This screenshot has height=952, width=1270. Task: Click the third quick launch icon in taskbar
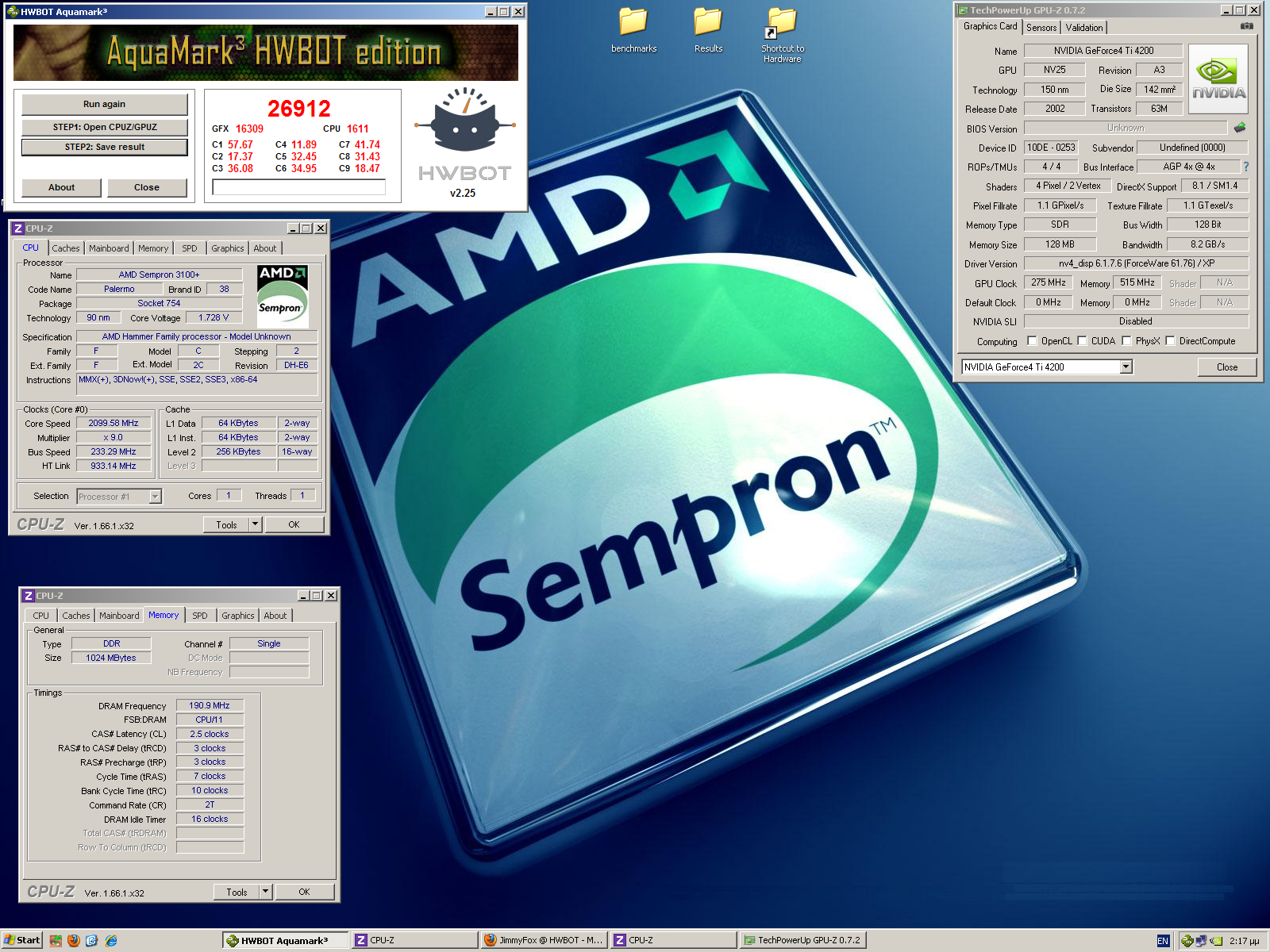point(92,940)
